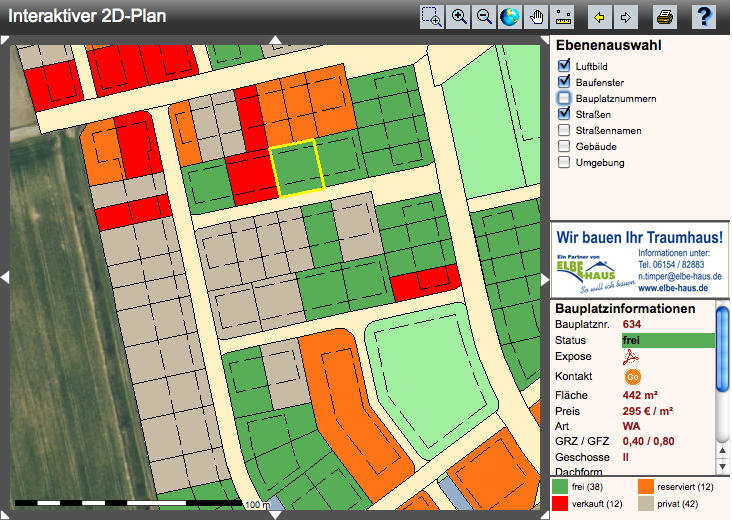Image resolution: width=732 pixels, height=520 pixels.
Task: Click the green frei legend swatch
Action: tap(560, 487)
